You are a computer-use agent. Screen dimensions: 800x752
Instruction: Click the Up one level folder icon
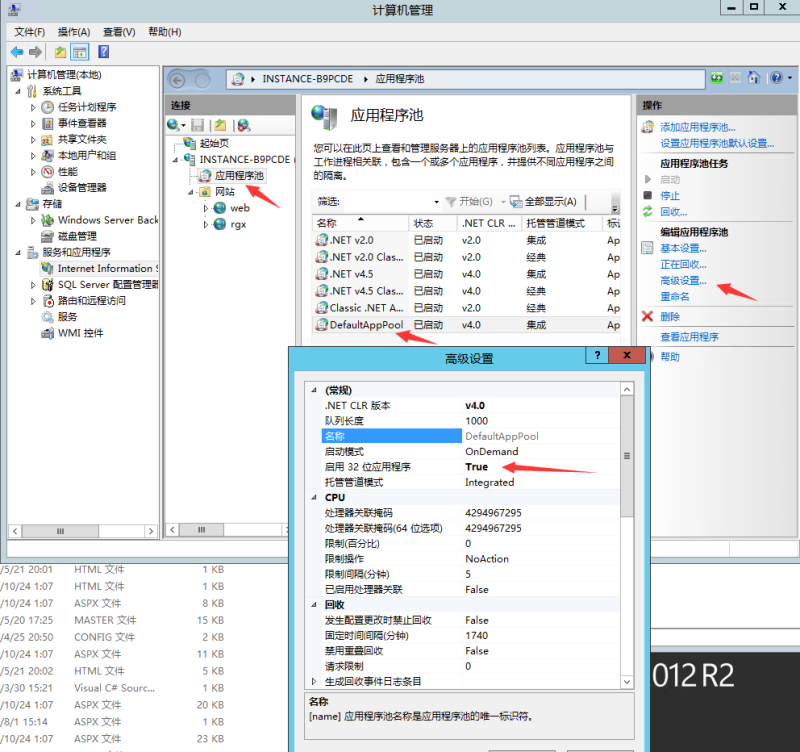point(60,52)
